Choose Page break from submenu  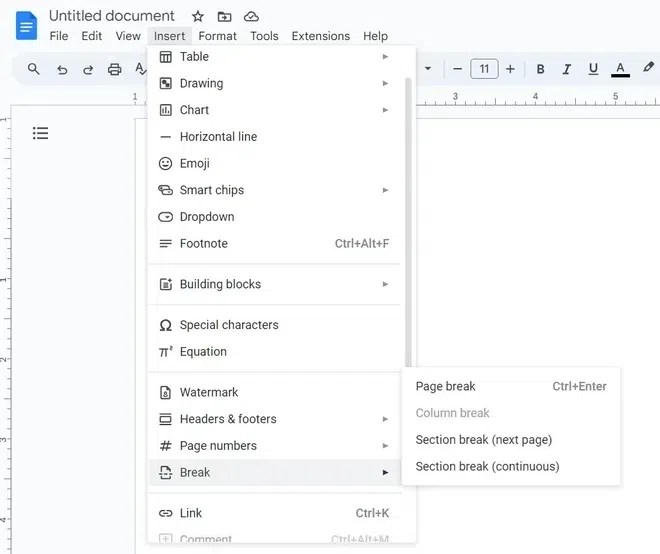click(511, 386)
